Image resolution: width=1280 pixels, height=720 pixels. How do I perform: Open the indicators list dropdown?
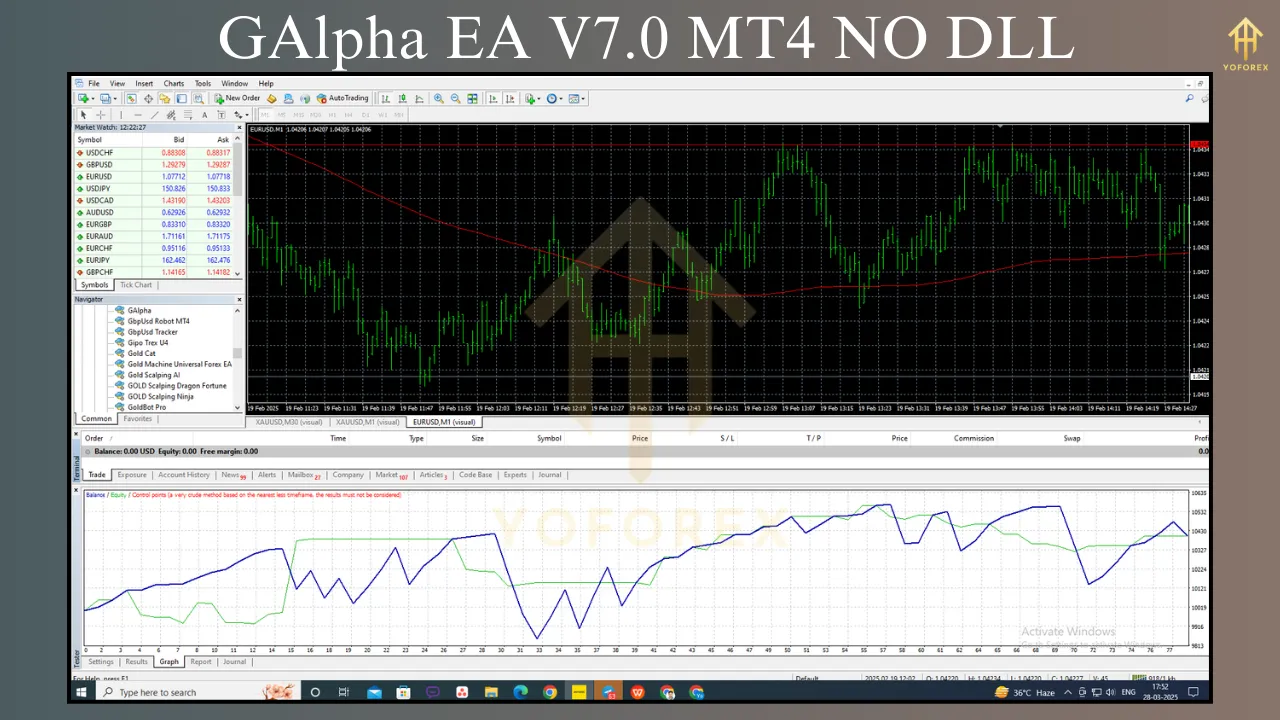[534, 98]
